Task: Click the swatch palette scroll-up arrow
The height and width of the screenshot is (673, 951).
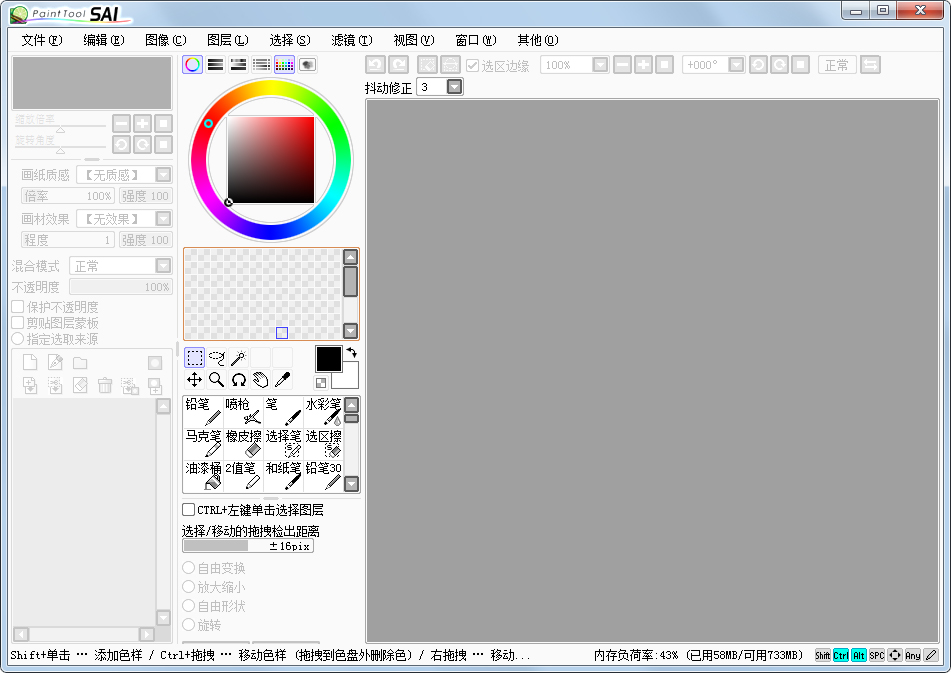Action: click(351, 257)
